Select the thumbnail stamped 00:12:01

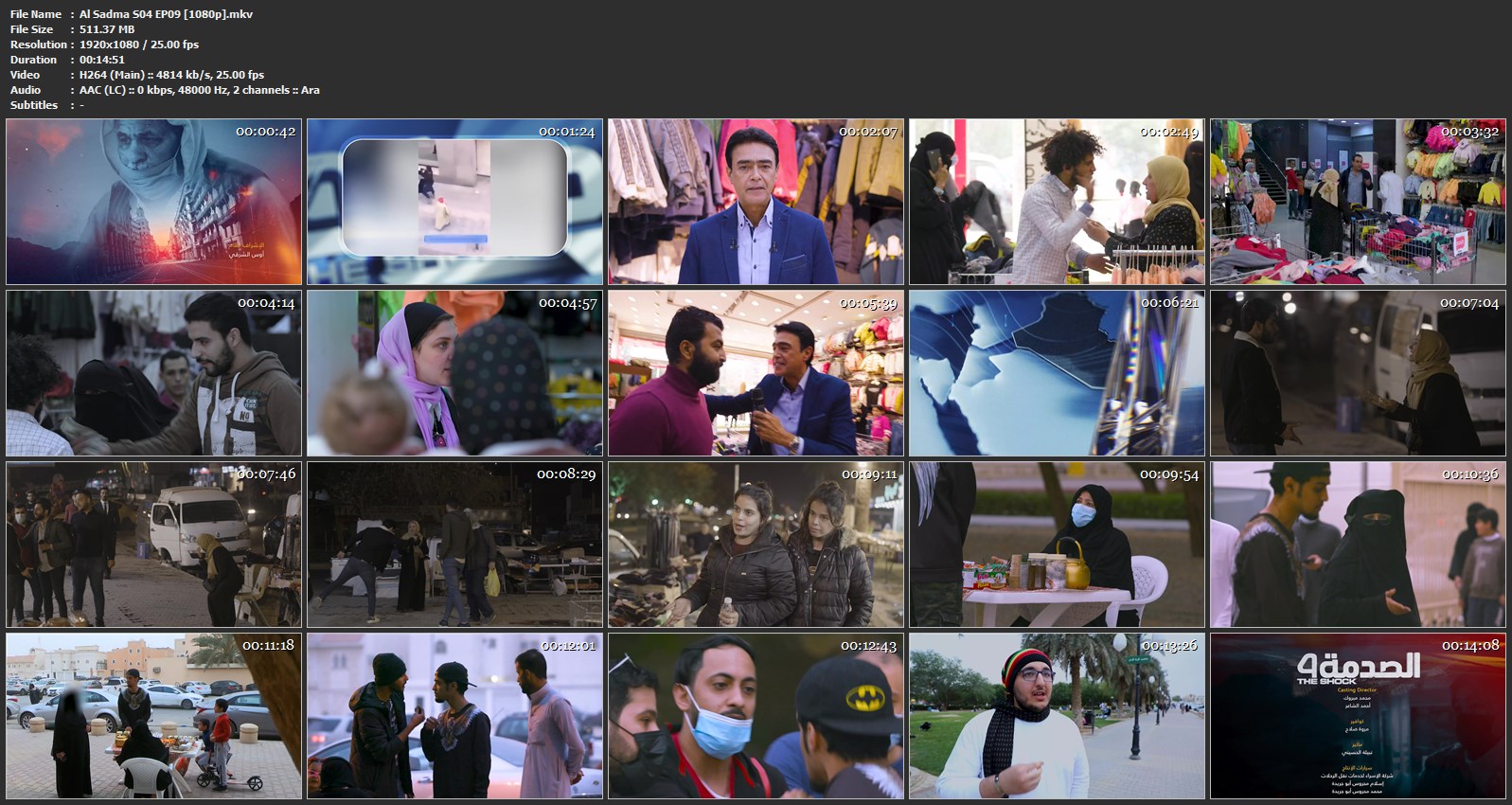click(454, 716)
